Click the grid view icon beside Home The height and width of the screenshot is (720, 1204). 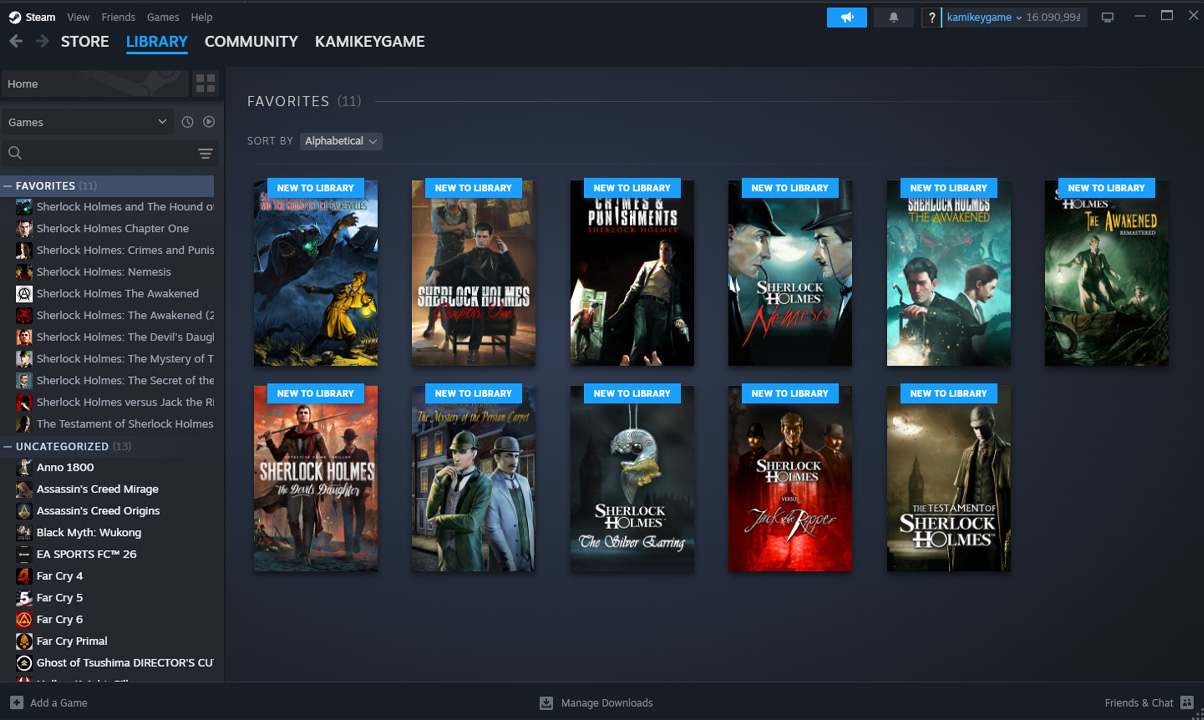click(x=205, y=83)
